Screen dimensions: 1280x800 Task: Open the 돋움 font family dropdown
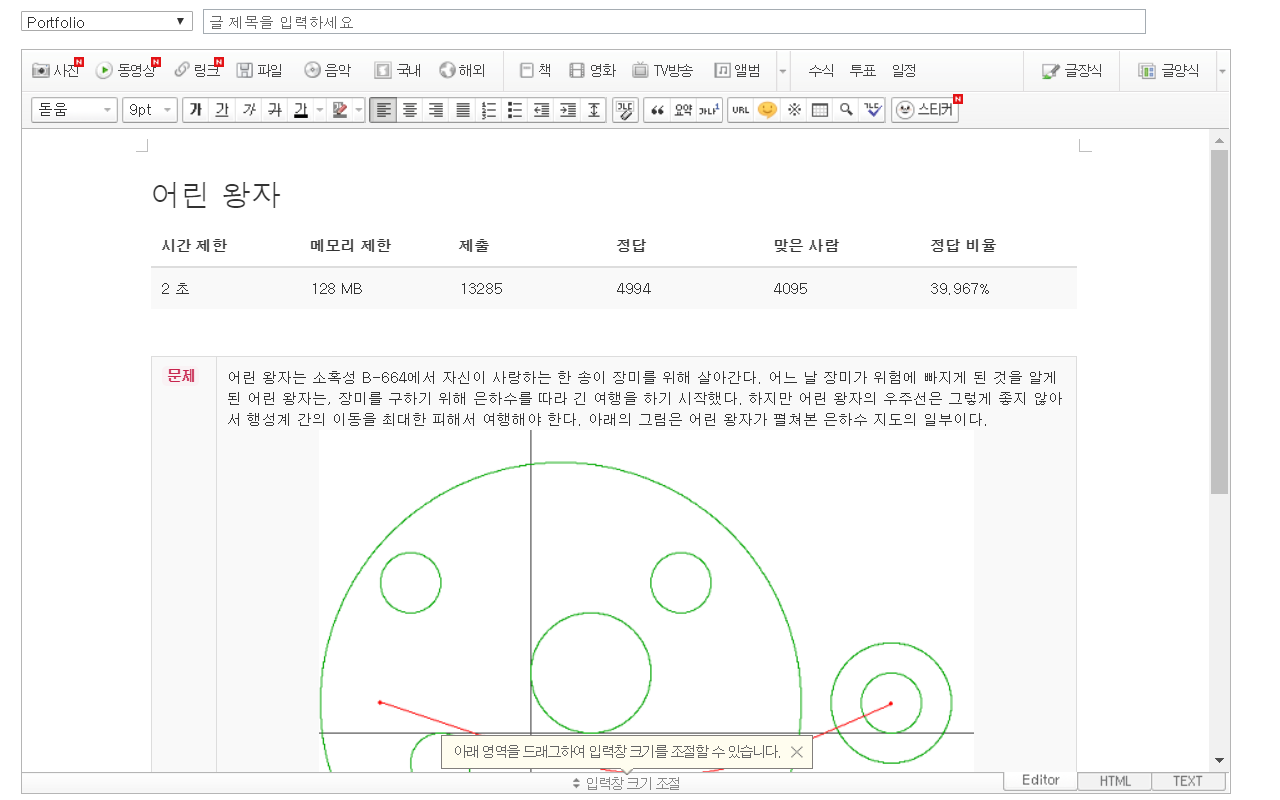(x=75, y=110)
